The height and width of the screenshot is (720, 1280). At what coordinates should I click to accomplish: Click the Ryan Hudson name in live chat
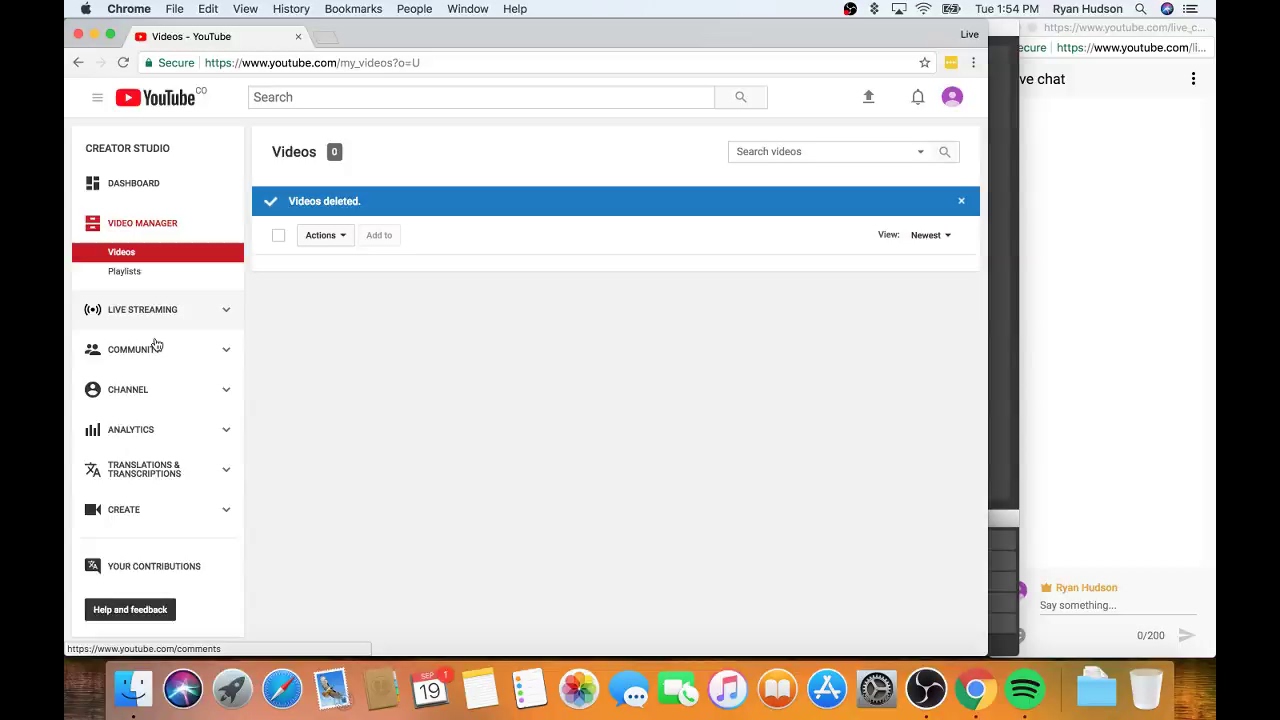[1086, 588]
